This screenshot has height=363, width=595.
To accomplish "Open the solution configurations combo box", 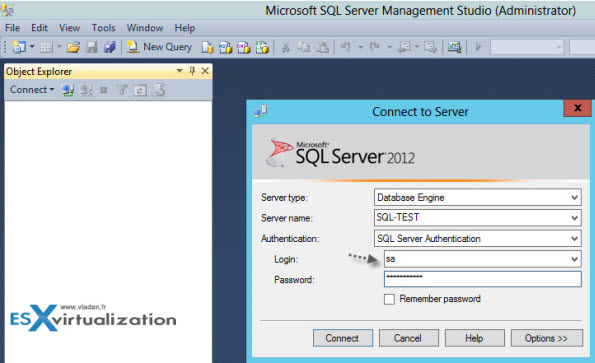I will [x=527, y=47].
